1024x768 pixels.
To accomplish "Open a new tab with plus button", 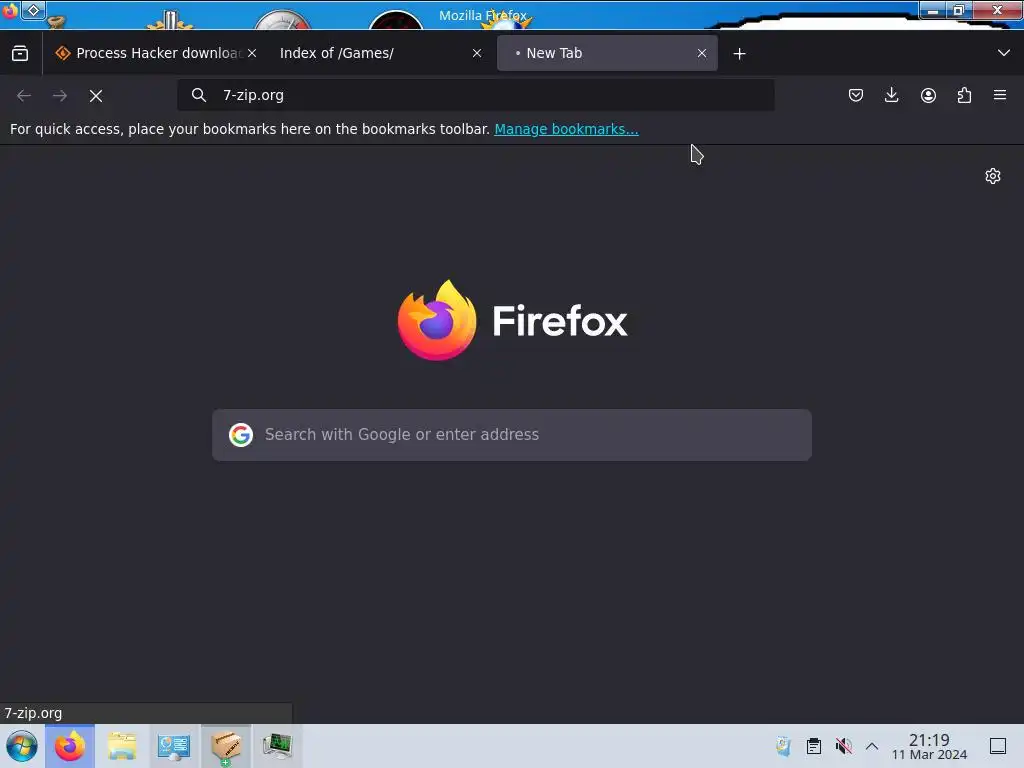I will pyautogui.click(x=739, y=54).
